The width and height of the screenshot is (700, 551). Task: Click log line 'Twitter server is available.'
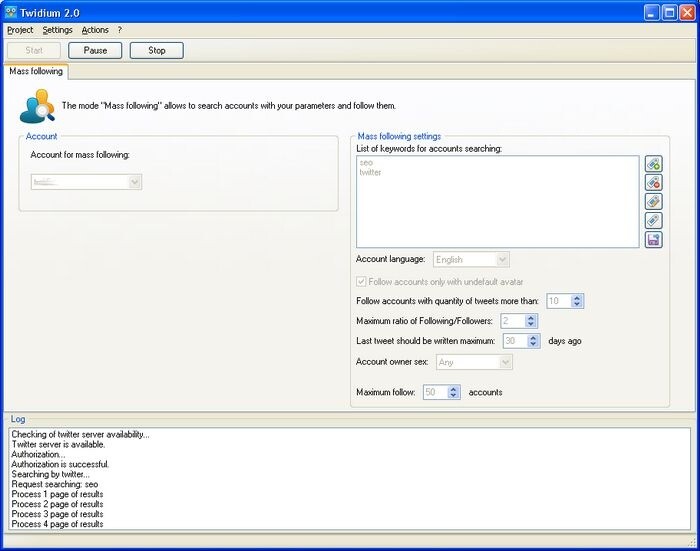58,444
